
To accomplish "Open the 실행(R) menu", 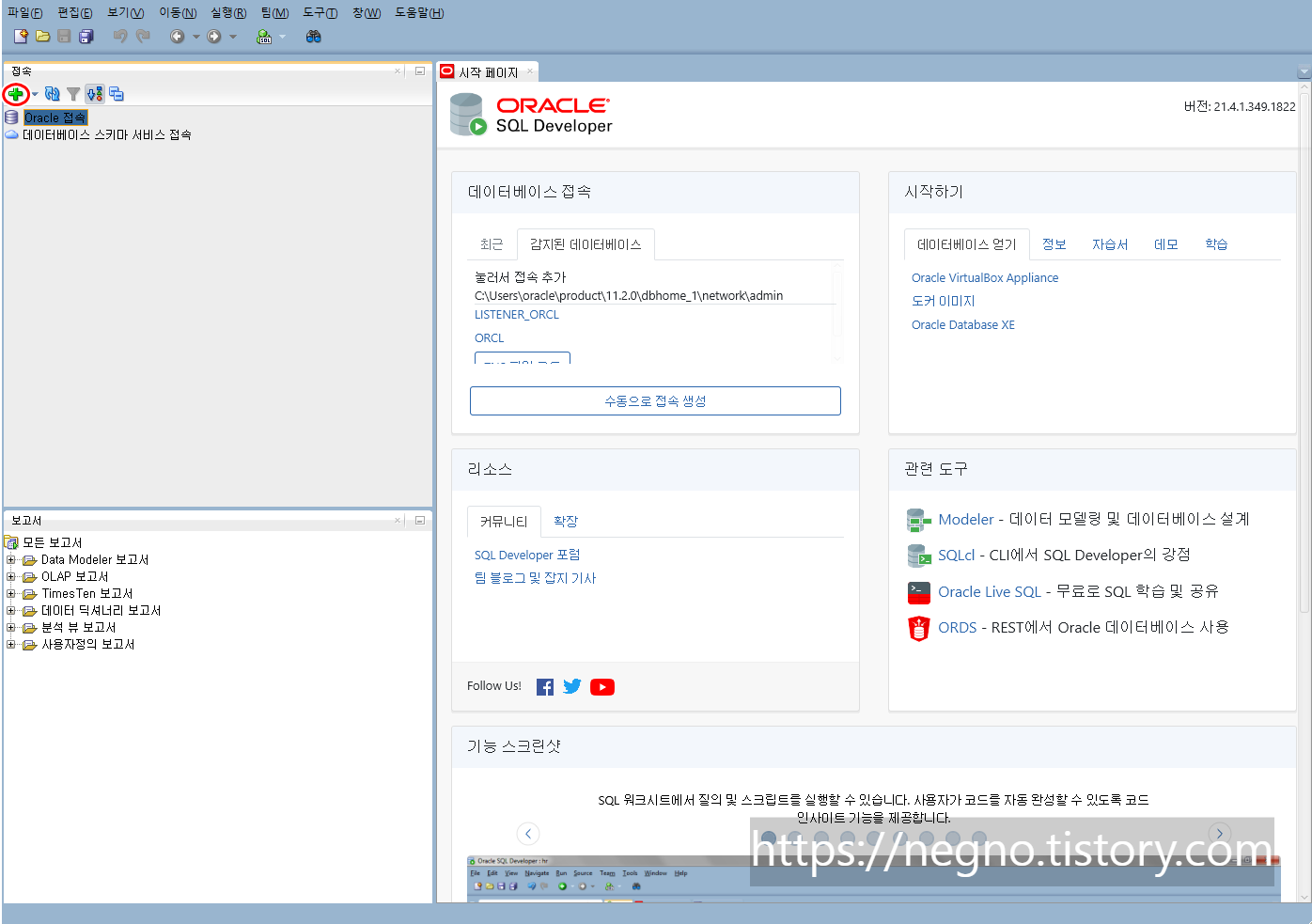I will [228, 13].
